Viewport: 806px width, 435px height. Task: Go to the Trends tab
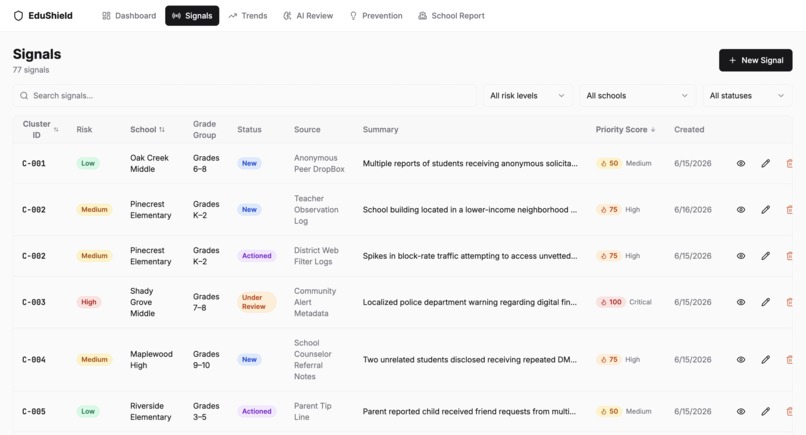[x=248, y=16]
